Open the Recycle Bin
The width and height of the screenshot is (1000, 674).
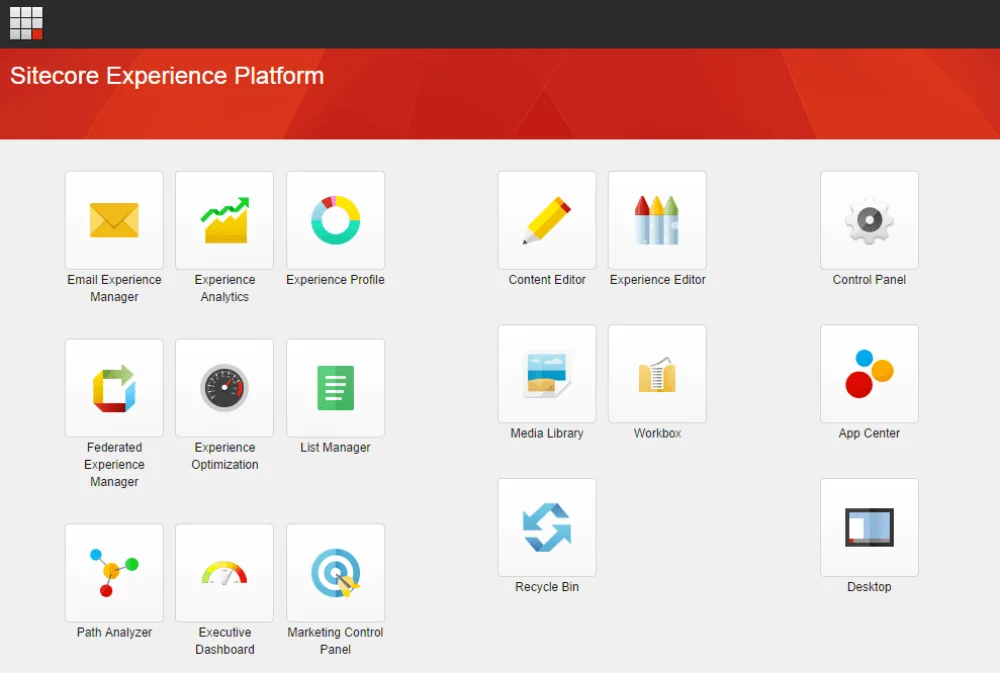[x=546, y=527]
